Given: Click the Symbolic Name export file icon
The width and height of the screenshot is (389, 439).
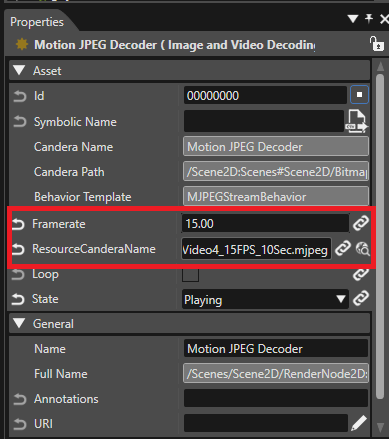Looking at the screenshot, I should (x=358, y=122).
